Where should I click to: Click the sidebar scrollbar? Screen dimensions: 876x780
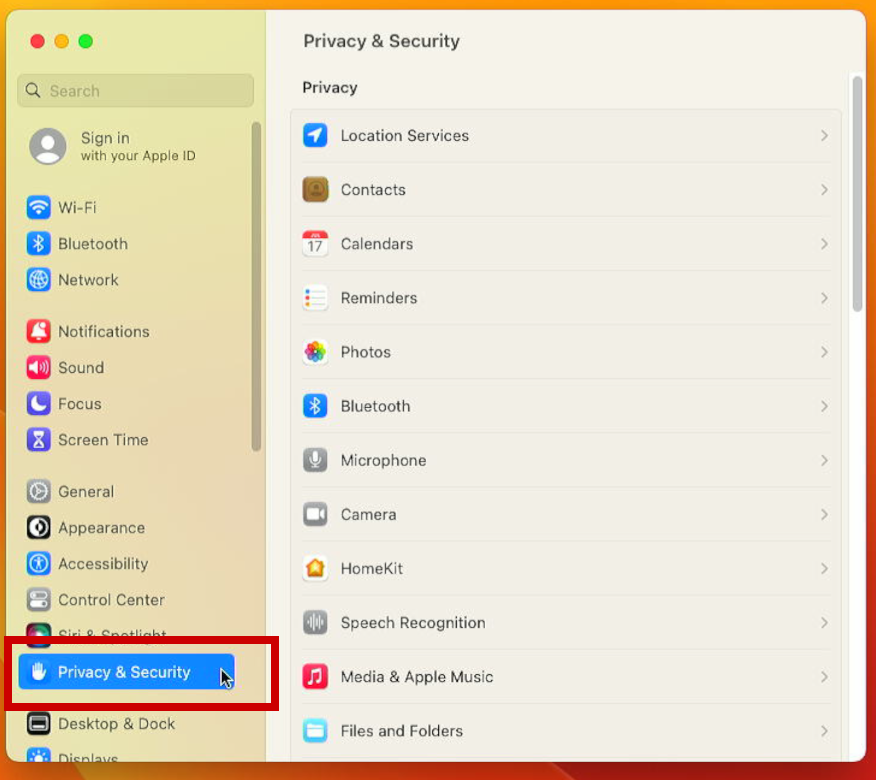tap(256, 286)
